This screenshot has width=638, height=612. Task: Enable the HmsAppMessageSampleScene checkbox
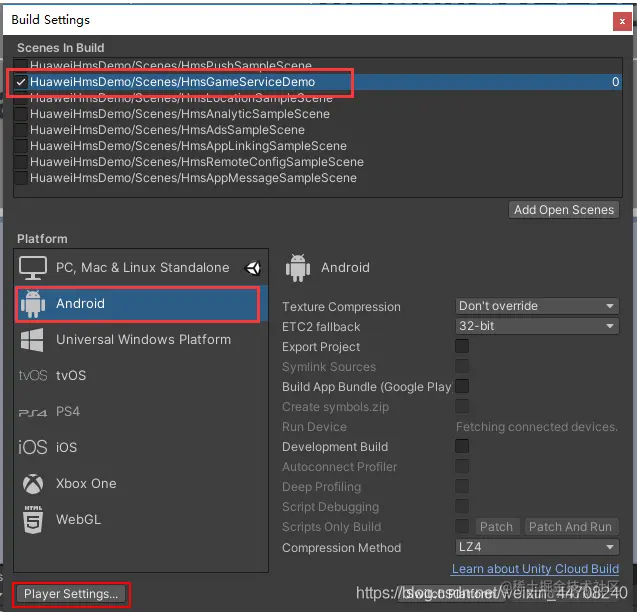[21, 178]
